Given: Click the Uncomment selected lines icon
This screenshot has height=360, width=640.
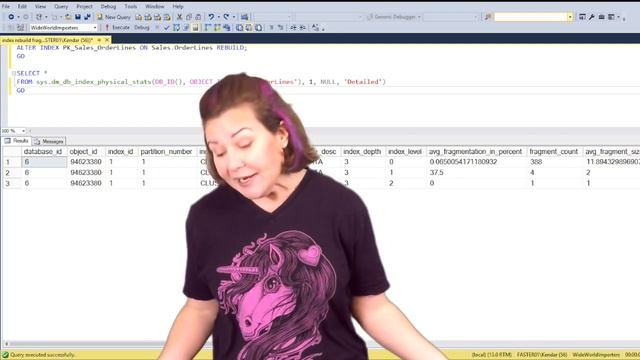Looking at the screenshot, I should coord(280,28).
